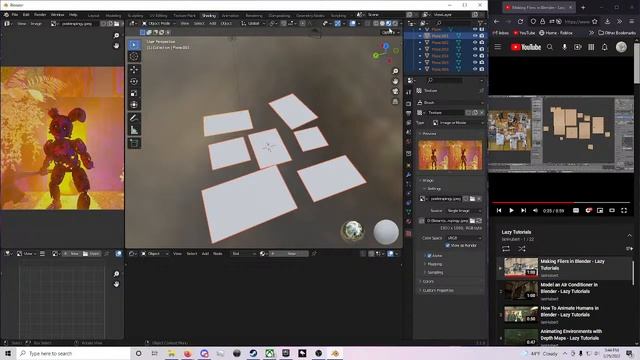This screenshot has width=640, height=360.
Task: Hide Plane.002 with its eye icon in outliner
Action: [x=475, y=42]
